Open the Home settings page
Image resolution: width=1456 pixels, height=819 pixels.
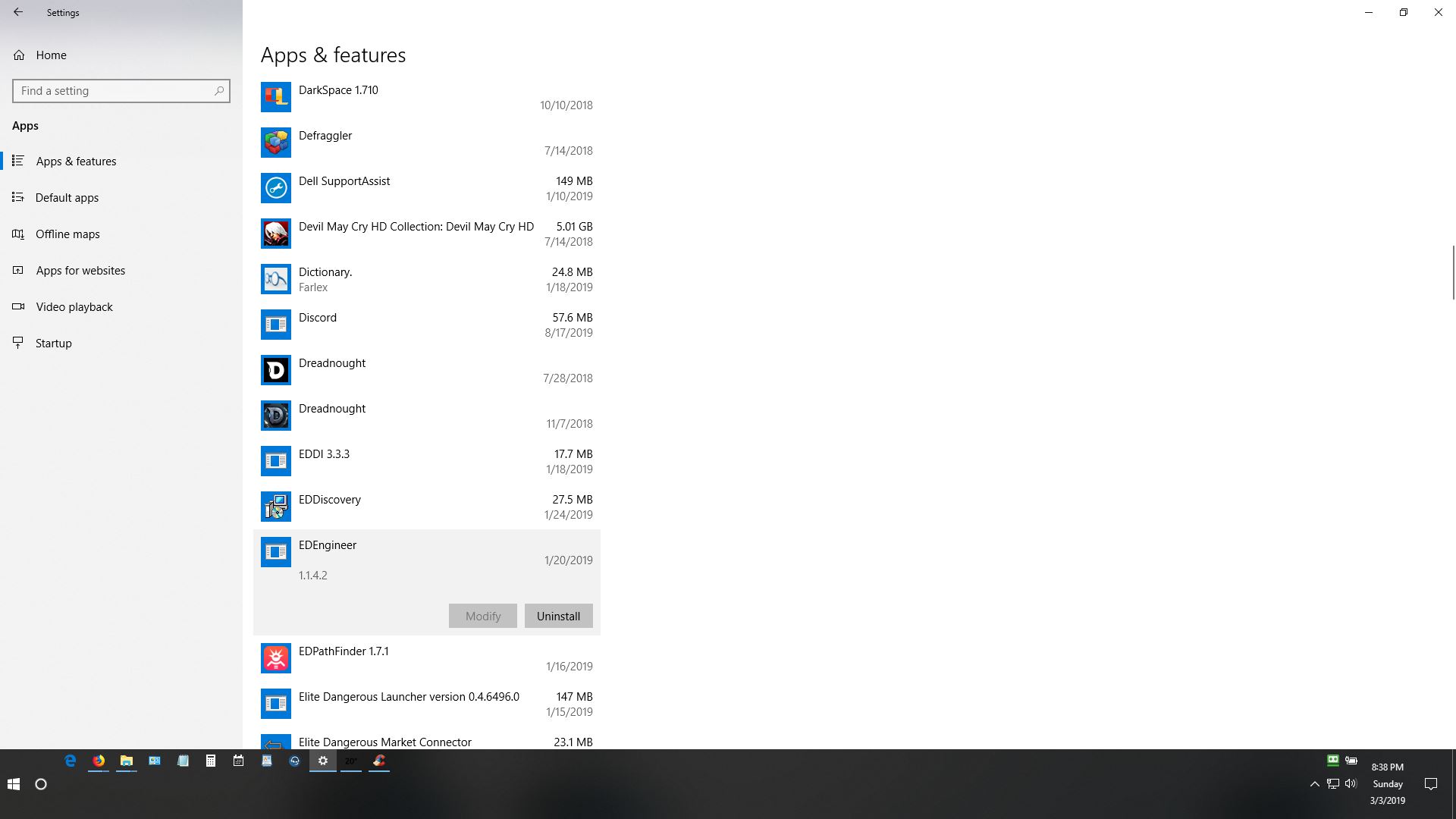(51, 55)
